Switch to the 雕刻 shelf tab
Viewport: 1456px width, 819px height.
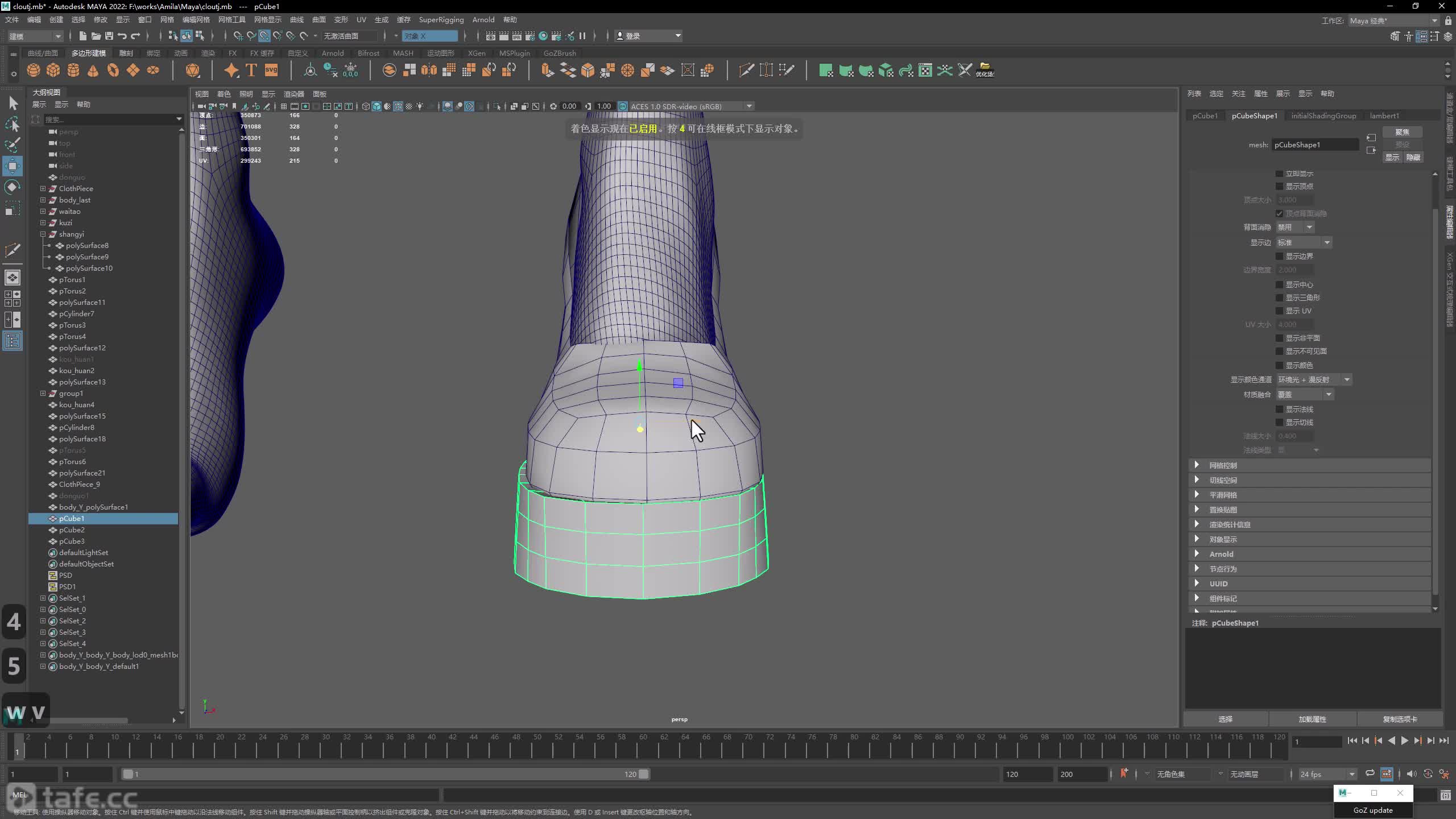(x=126, y=53)
